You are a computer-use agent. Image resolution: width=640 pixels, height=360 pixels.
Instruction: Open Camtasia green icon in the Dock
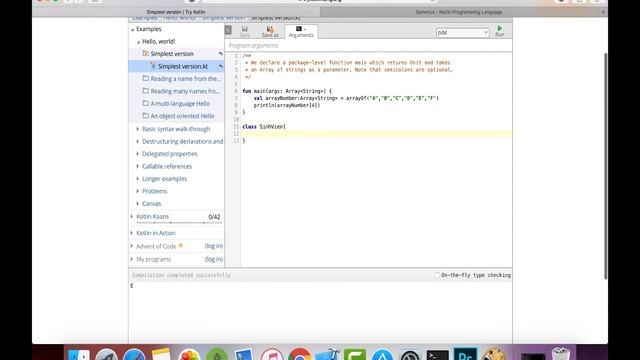pyautogui.click(x=355, y=355)
